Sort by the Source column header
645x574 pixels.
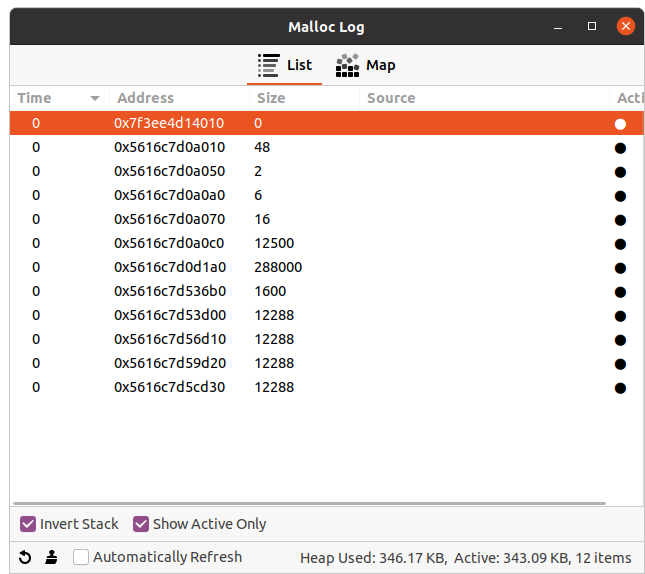pyautogui.click(x=484, y=98)
